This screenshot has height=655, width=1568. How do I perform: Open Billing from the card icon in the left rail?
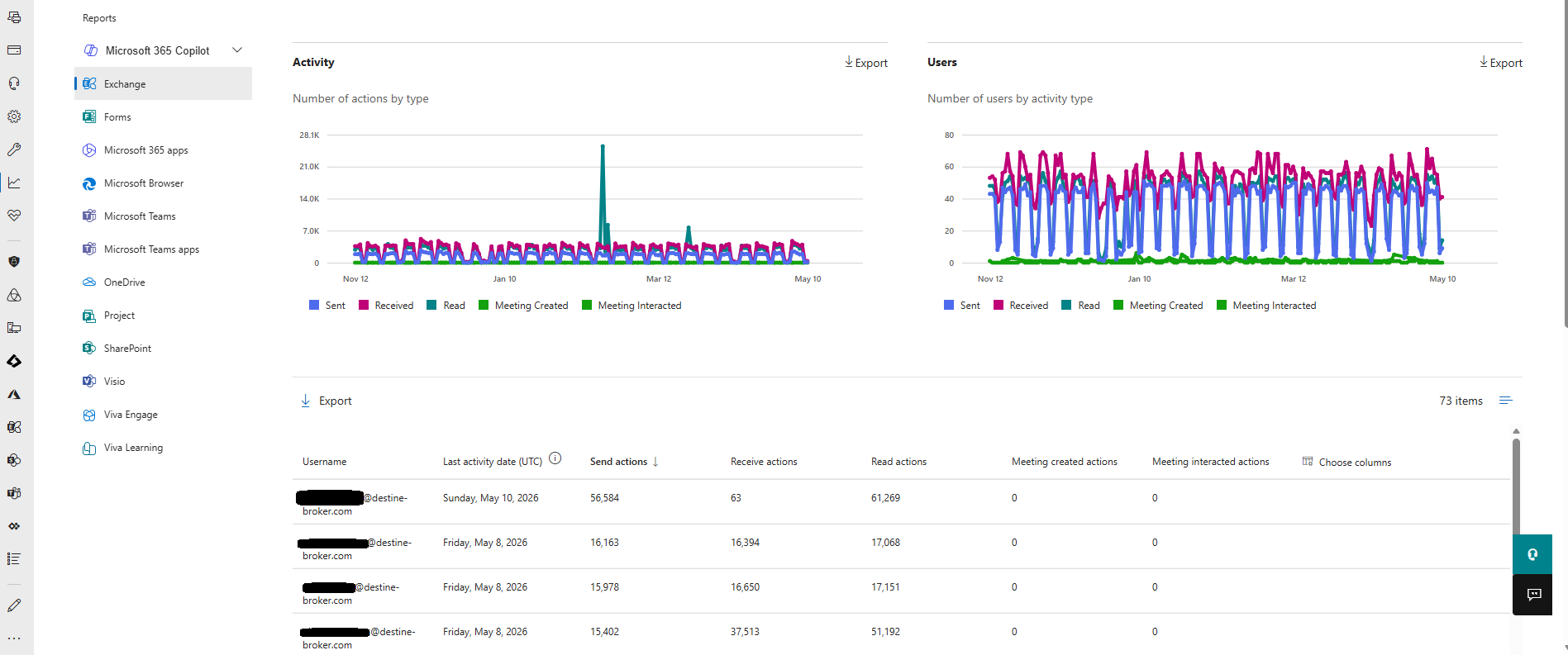pos(14,50)
